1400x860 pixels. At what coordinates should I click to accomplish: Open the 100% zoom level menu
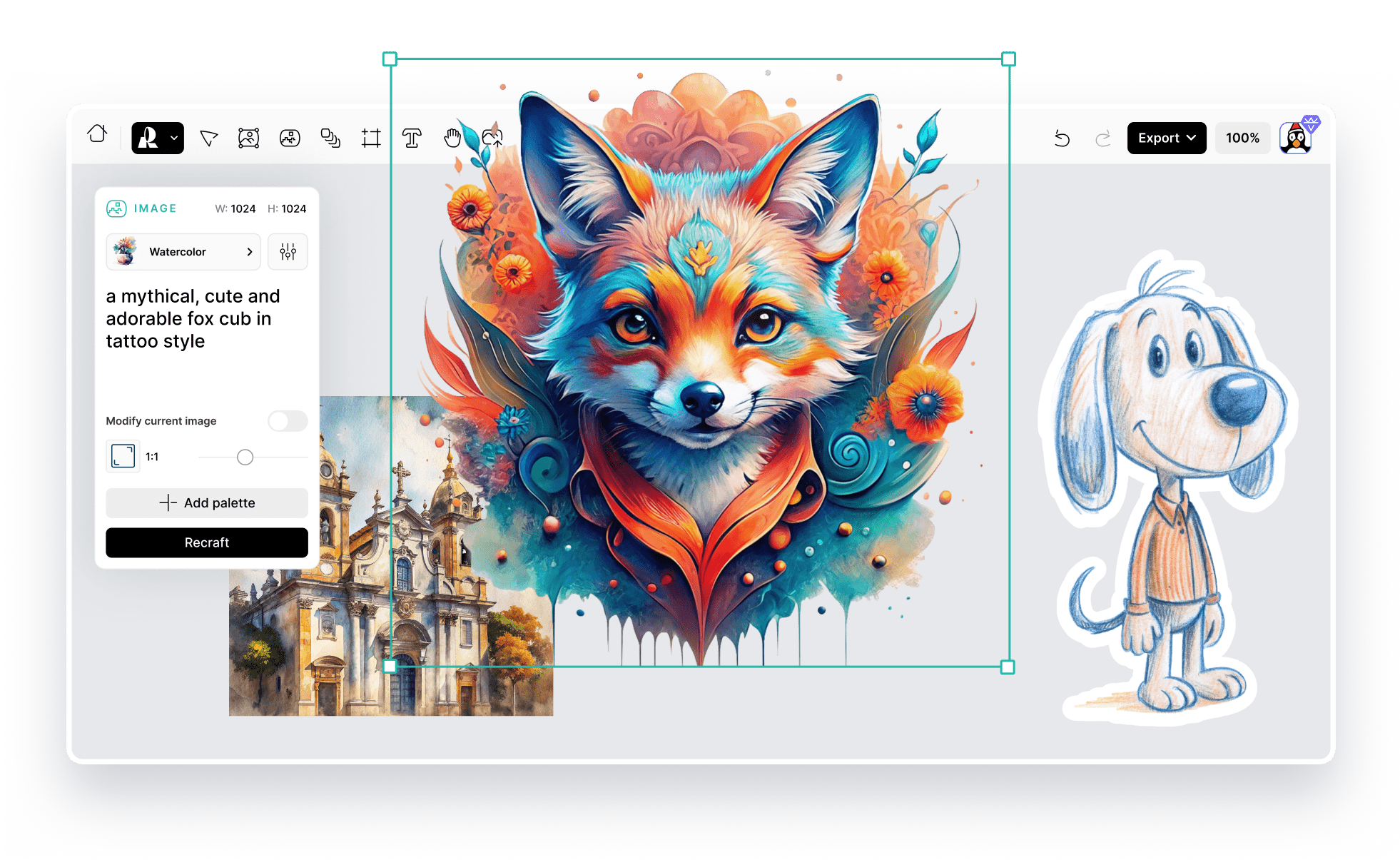(1242, 138)
